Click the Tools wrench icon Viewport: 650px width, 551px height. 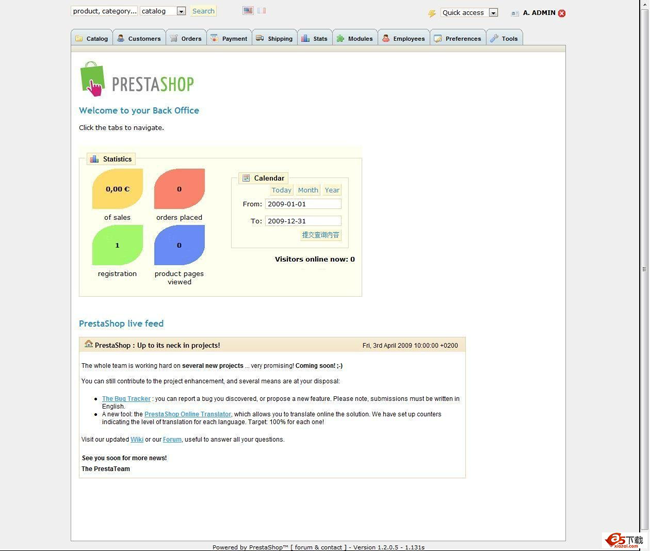tap(494, 38)
